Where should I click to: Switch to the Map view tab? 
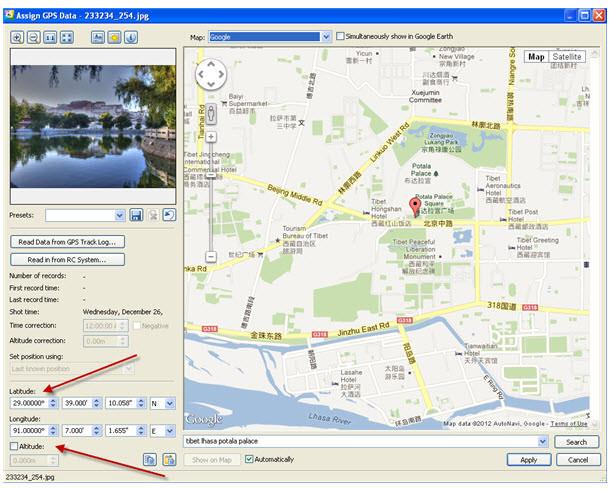coord(536,57)
